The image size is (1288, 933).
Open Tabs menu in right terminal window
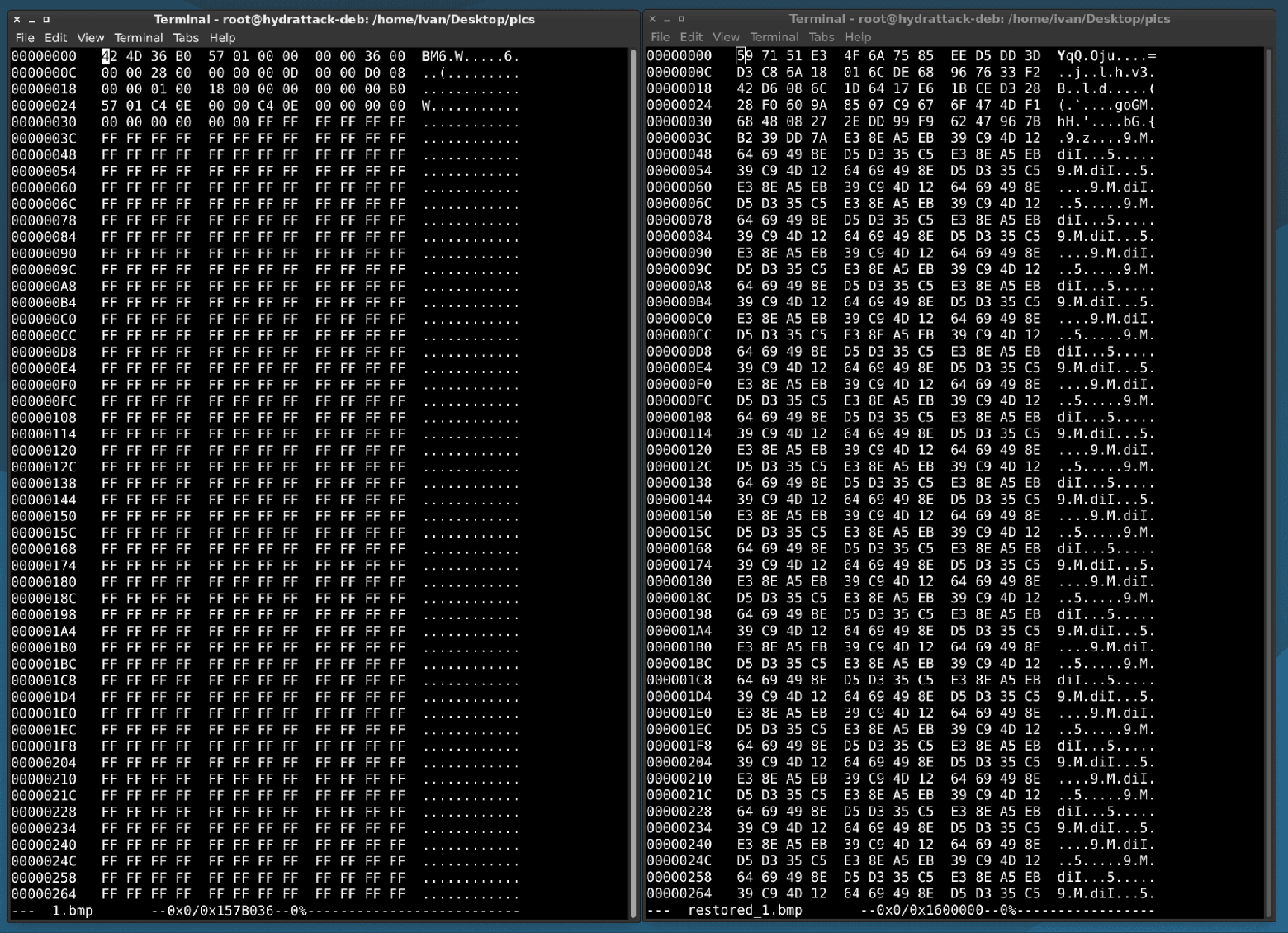tap(822, 37)
